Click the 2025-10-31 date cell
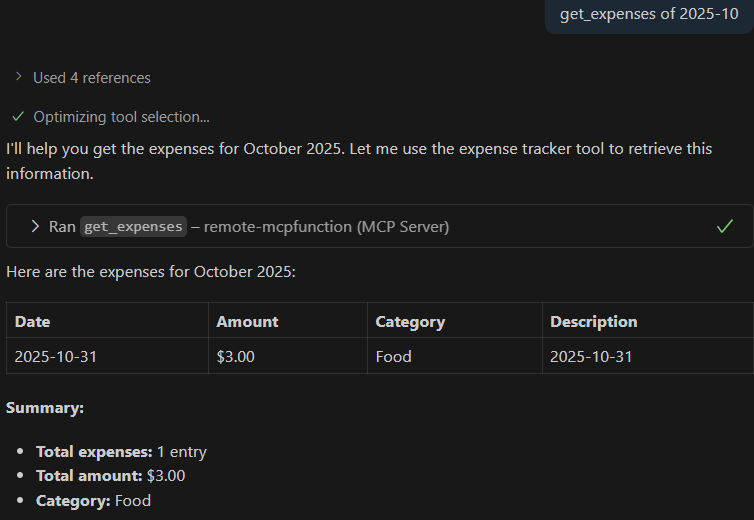This screenshot has width=754, height=520. [56, 356]
